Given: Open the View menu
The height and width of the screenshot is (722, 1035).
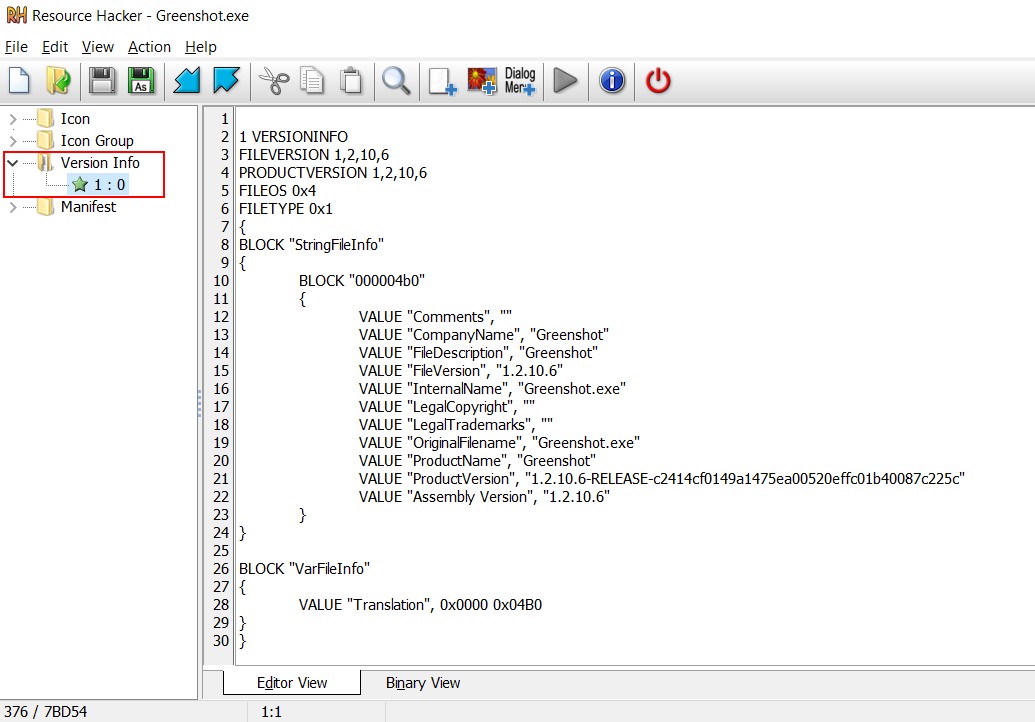Looking at the screenshot, I should coord(98,47).
